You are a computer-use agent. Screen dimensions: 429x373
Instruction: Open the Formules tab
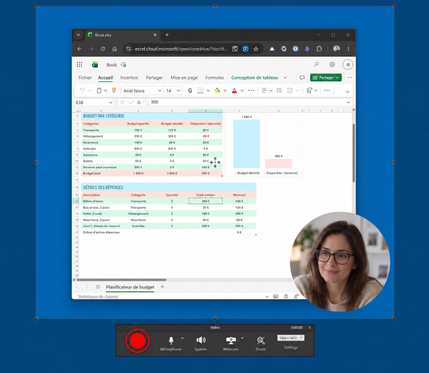tap(214, 77)
